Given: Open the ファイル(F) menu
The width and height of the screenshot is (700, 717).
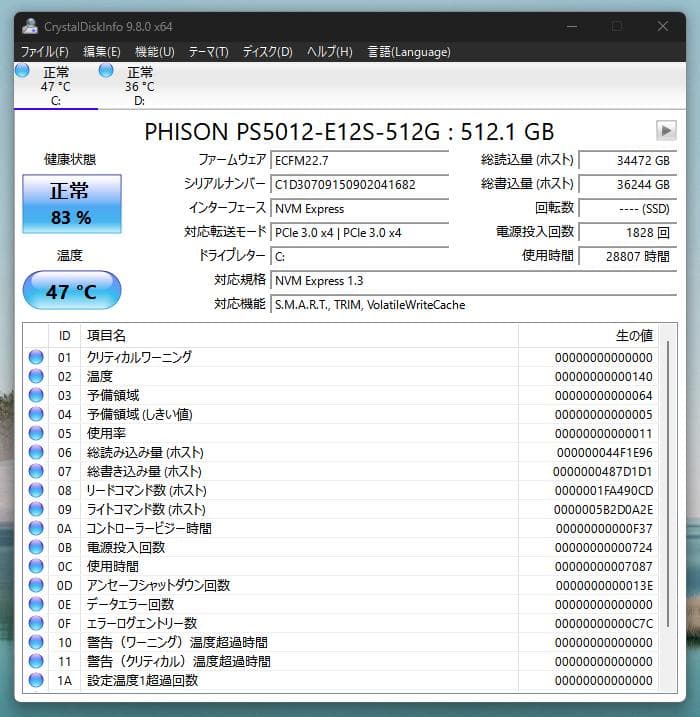Looking at the screenshot, I should tap(44, 52).
